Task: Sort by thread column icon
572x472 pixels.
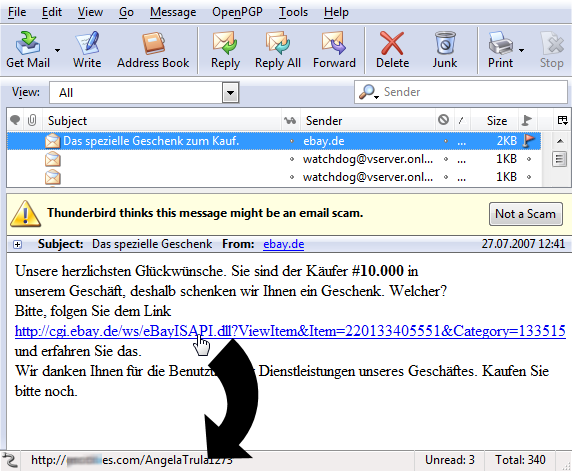Action: [x=15, y=120]
